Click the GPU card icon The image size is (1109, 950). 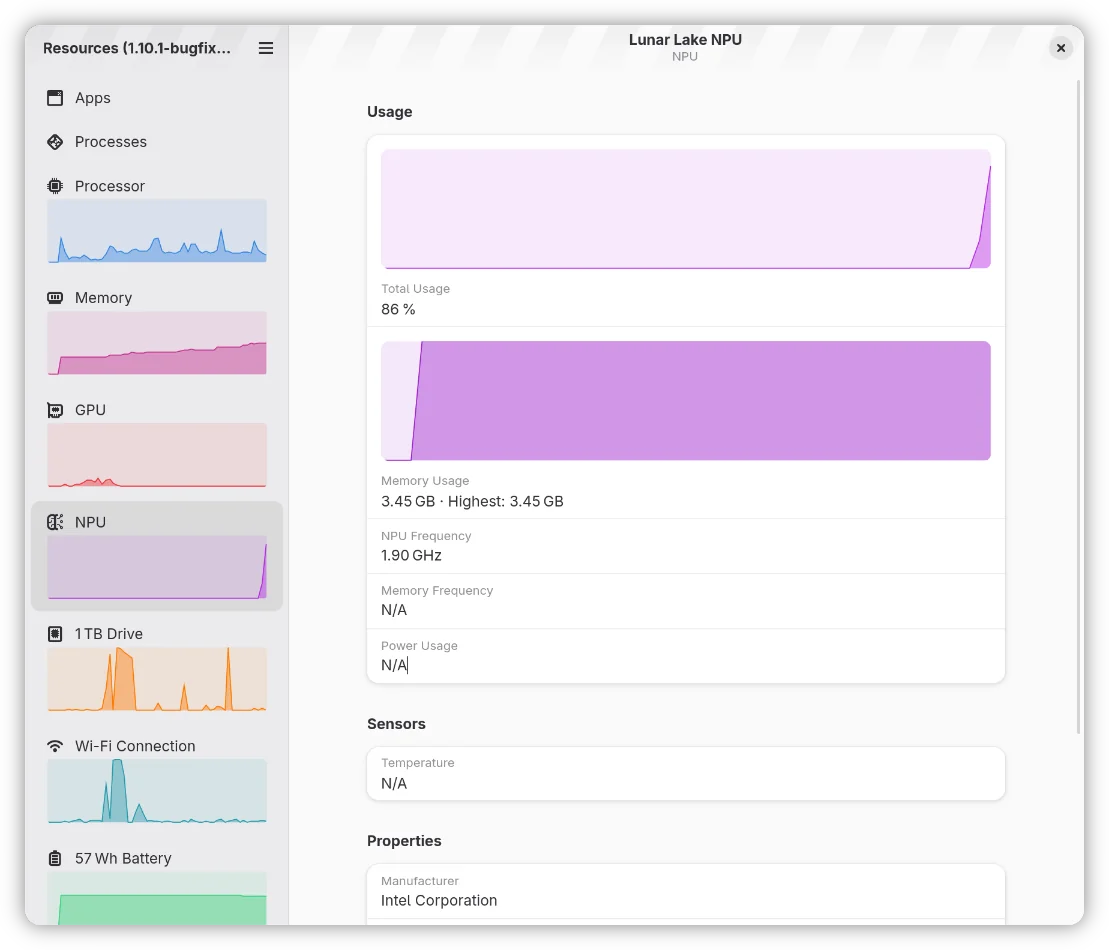(x=55, y=410)
